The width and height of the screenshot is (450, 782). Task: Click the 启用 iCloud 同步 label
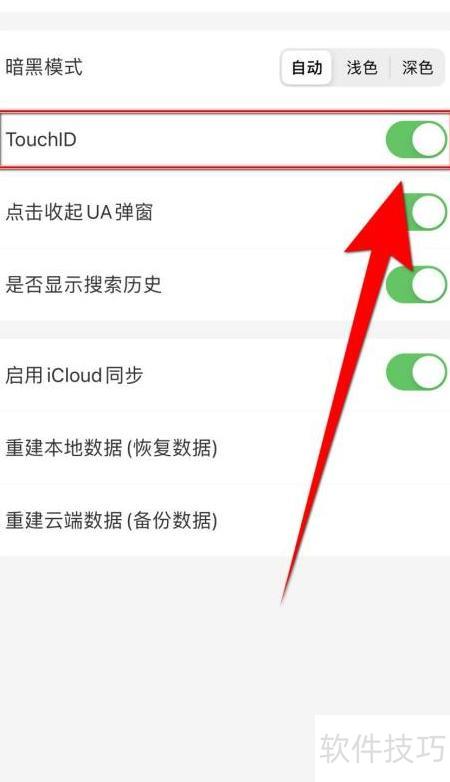[74, 375]
